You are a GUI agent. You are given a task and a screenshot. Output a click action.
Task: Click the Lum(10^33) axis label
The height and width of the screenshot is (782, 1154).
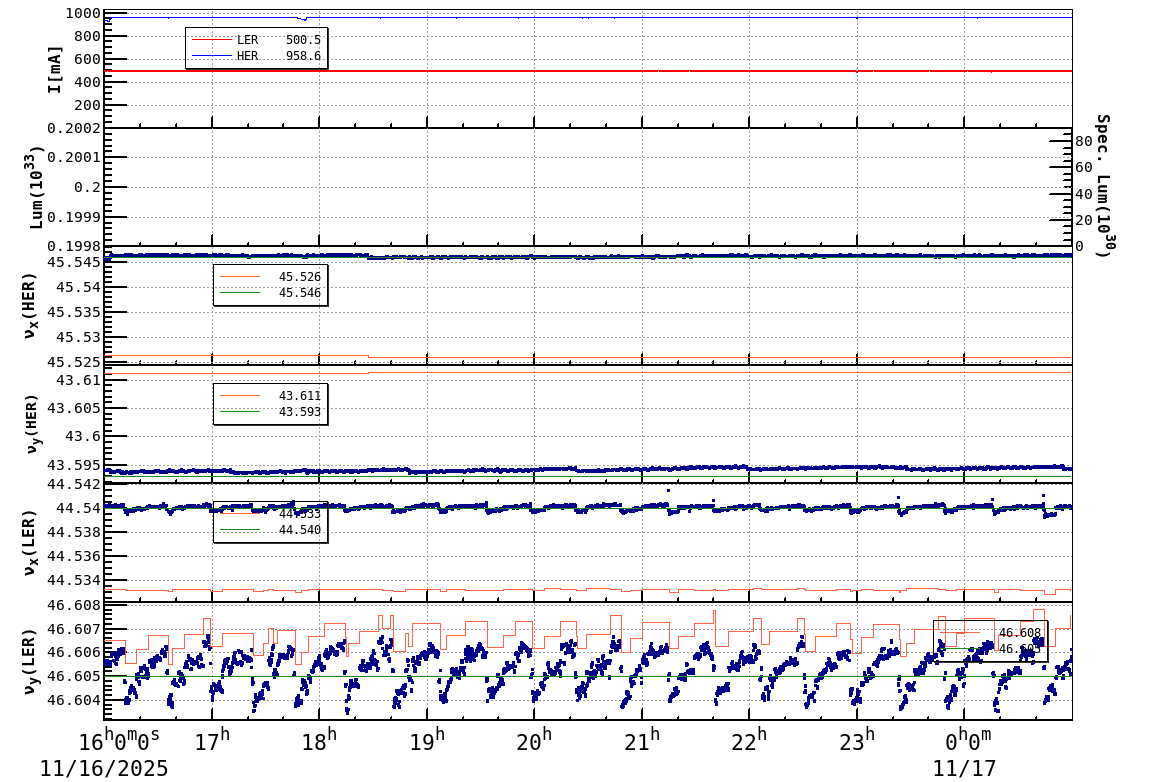coord(37,187)
